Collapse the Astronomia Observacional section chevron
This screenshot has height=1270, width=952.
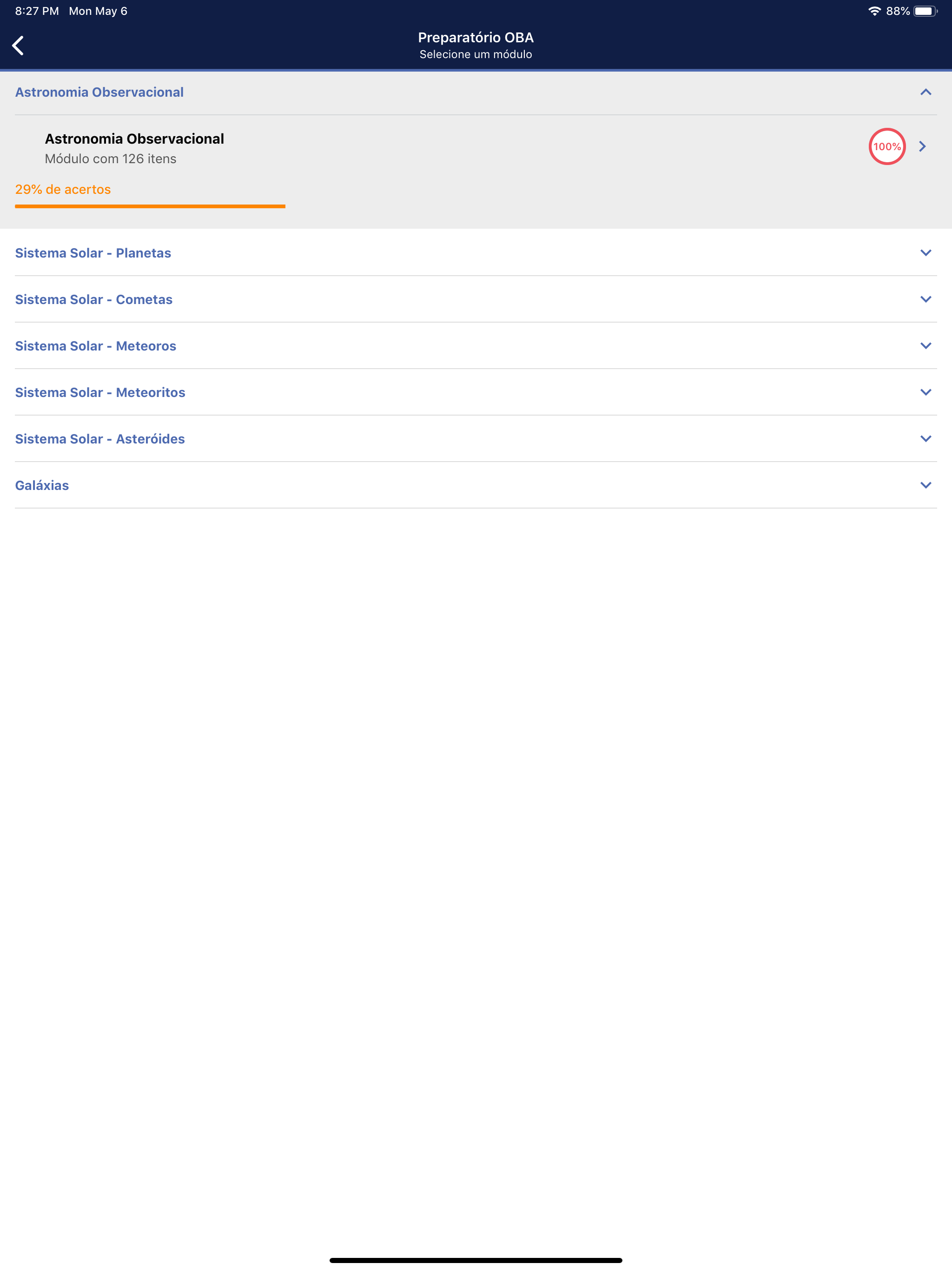tap(925, 92)
